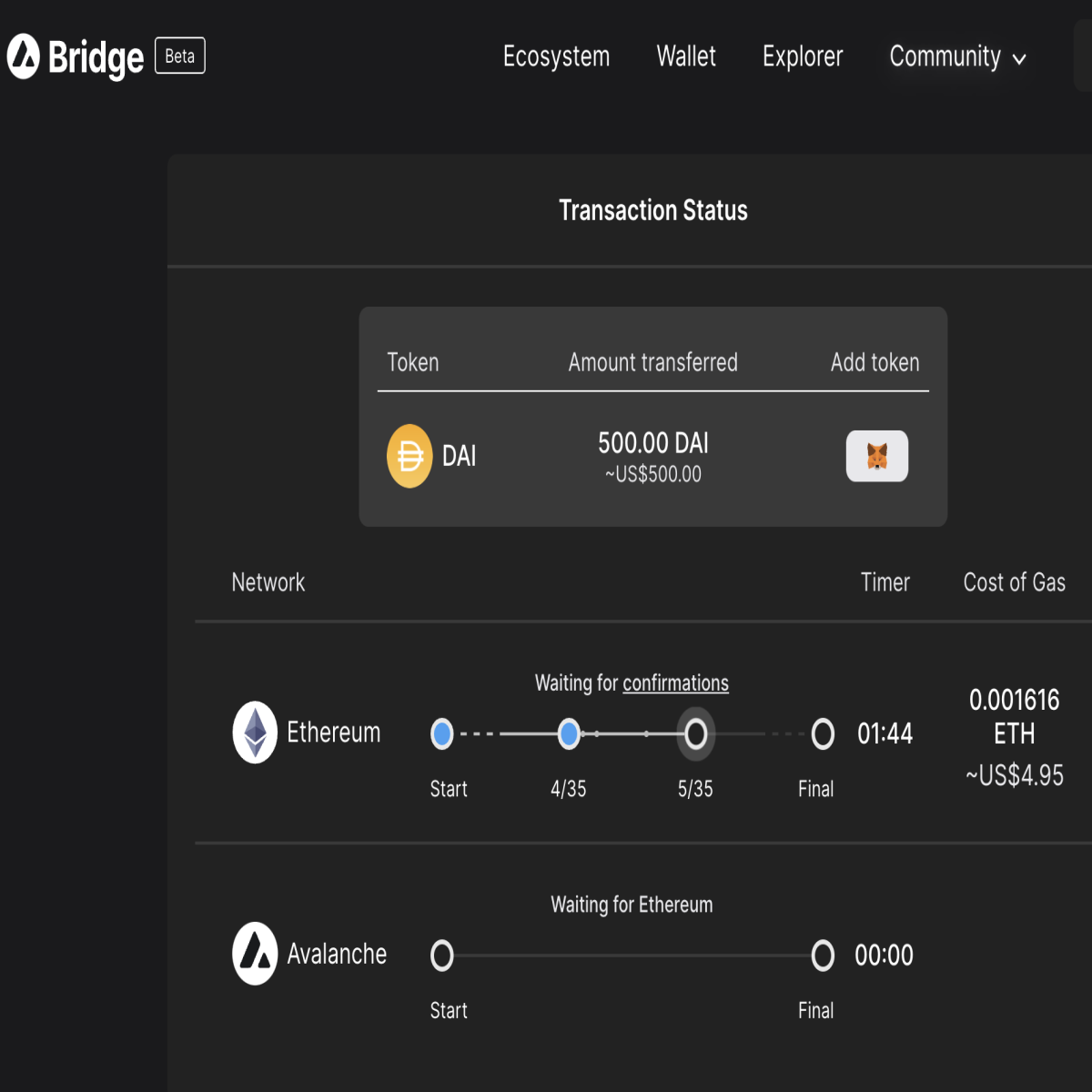Viewport: 1092px width, 1092px height.
Task: Click the Timer column label
Action: tap(885, 582)
